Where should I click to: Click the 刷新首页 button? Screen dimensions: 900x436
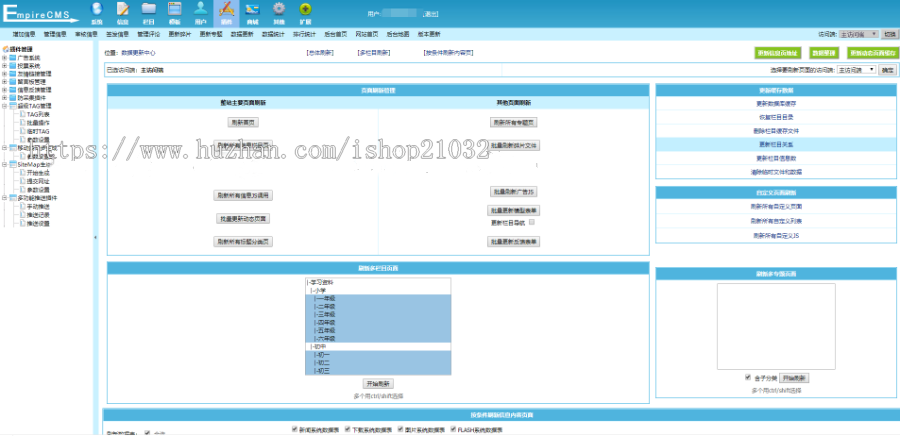tap(242, 122)
